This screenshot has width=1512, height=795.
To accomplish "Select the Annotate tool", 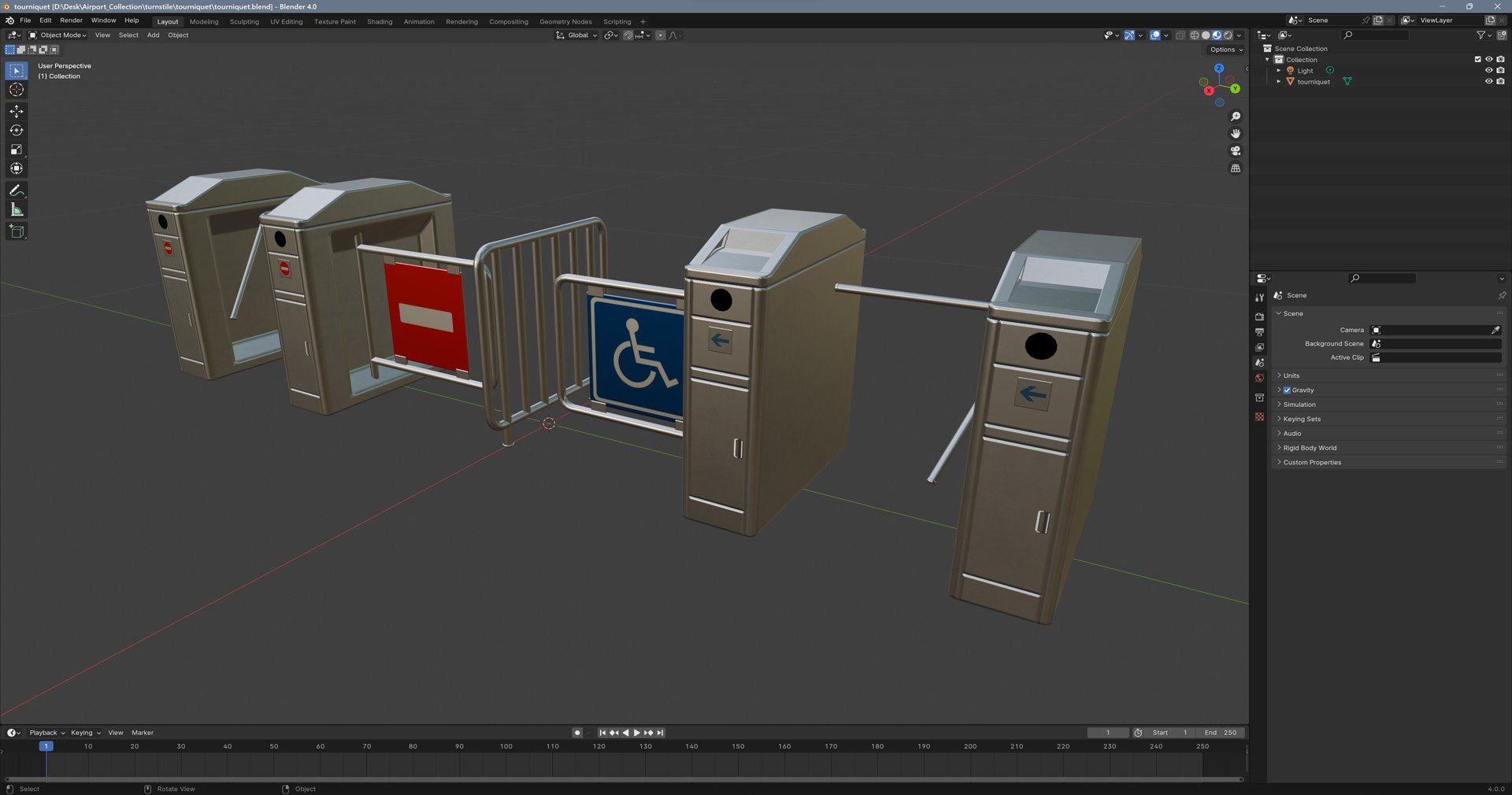I will tap(17, 190).
